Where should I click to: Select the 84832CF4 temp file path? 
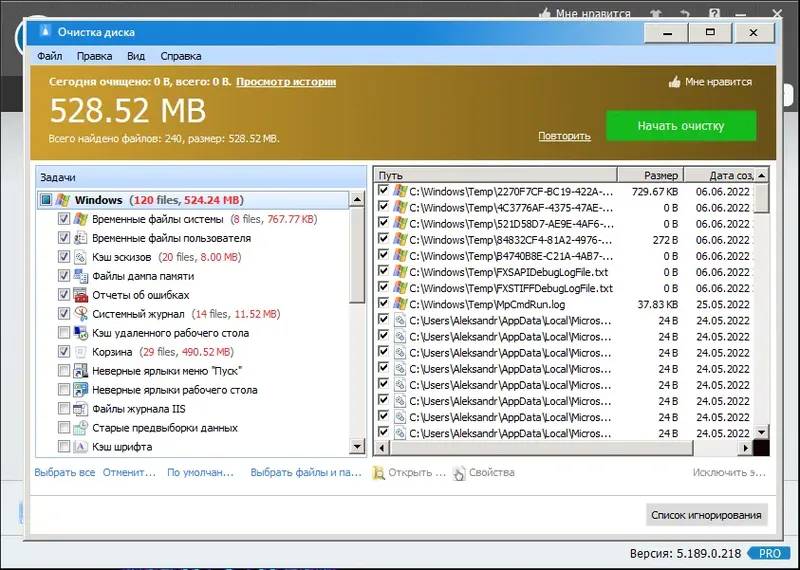pos(510,240)
